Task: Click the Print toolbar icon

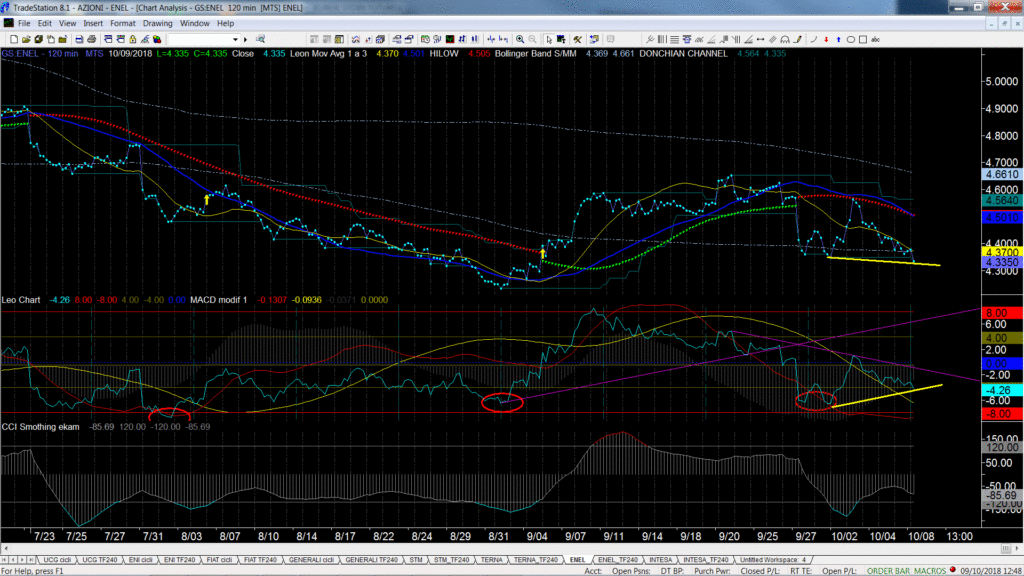Action: pos(91,39)
